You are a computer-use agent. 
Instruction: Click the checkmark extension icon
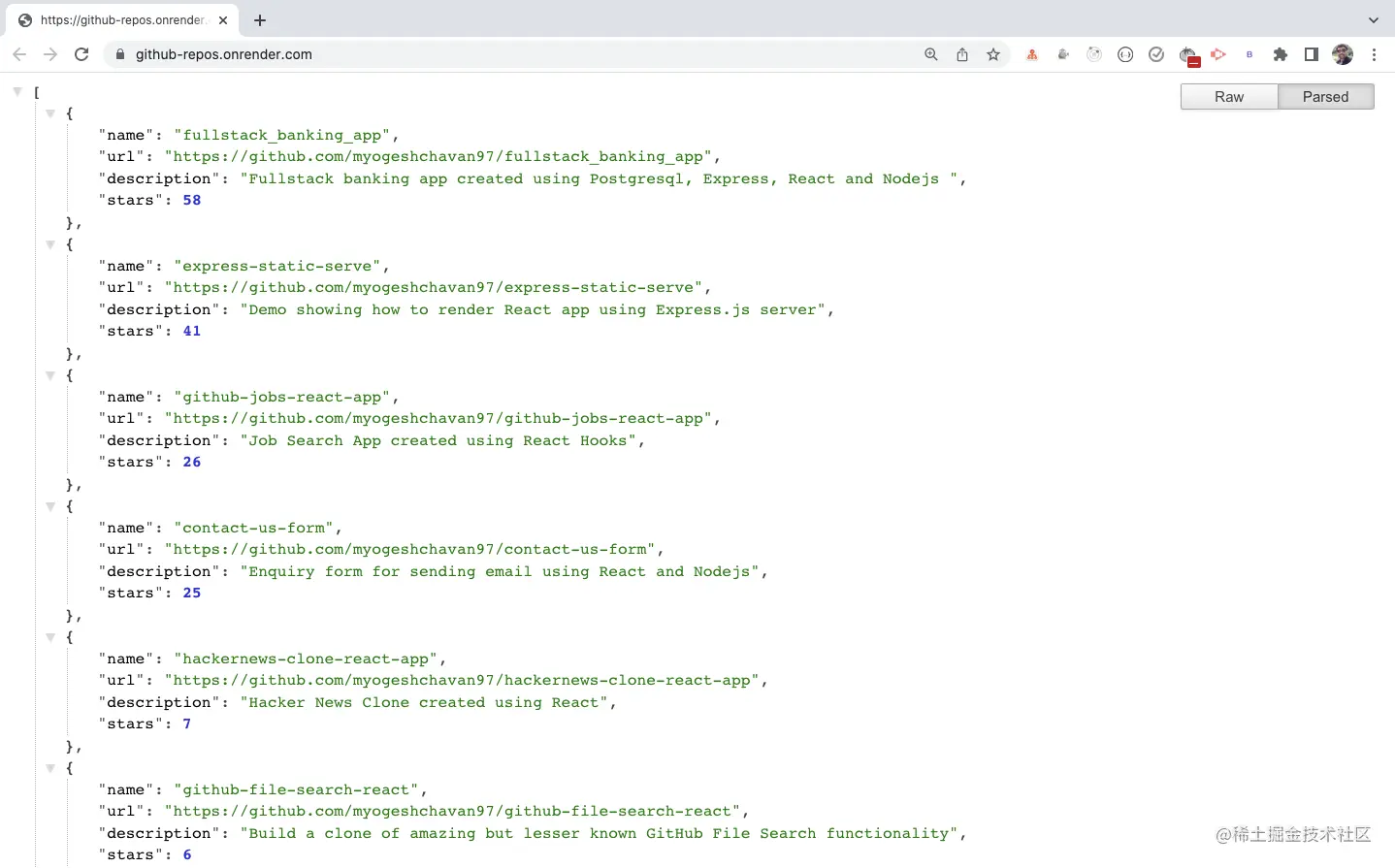1156,54
